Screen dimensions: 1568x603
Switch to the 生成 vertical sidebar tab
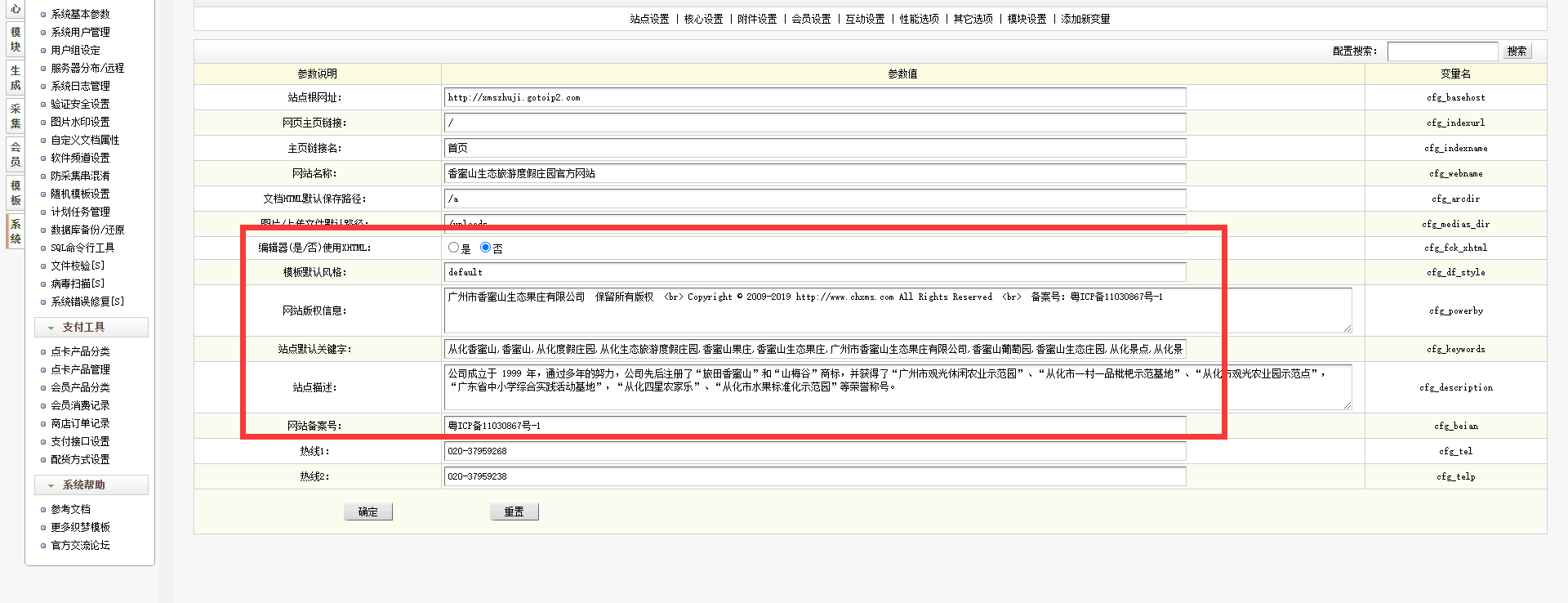click(16, 78)
